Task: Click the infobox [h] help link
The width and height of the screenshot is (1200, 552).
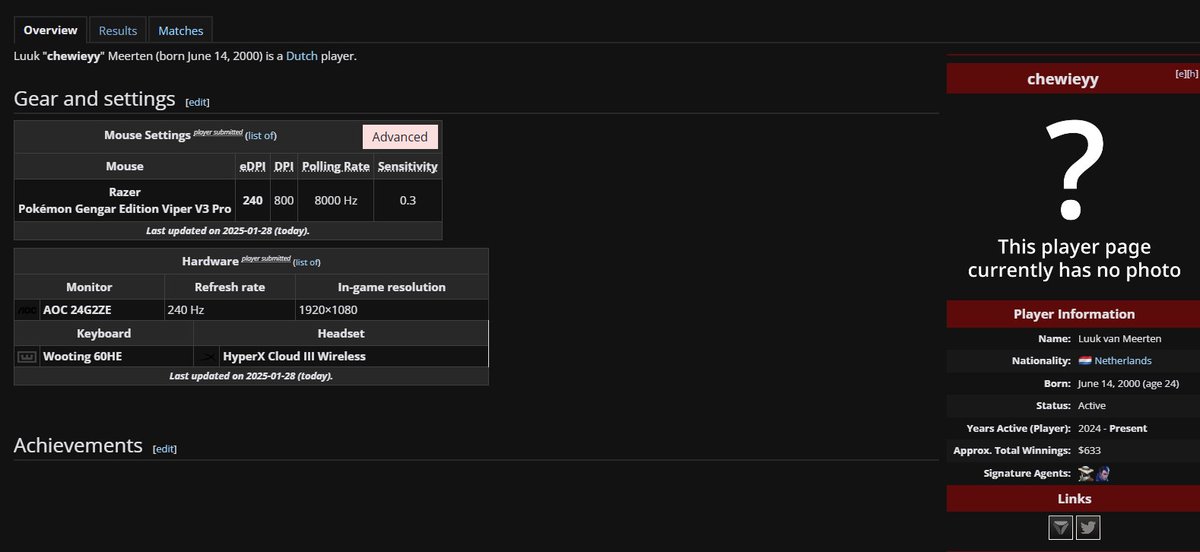Action: 1192,74
